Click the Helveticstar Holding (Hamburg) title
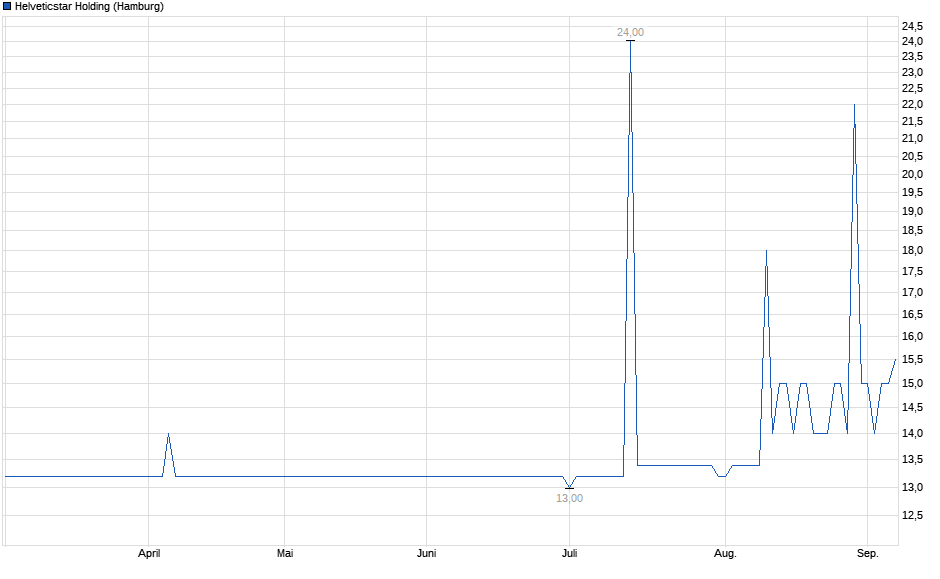This screenshot has width=940, height=579. pos(89,7)
